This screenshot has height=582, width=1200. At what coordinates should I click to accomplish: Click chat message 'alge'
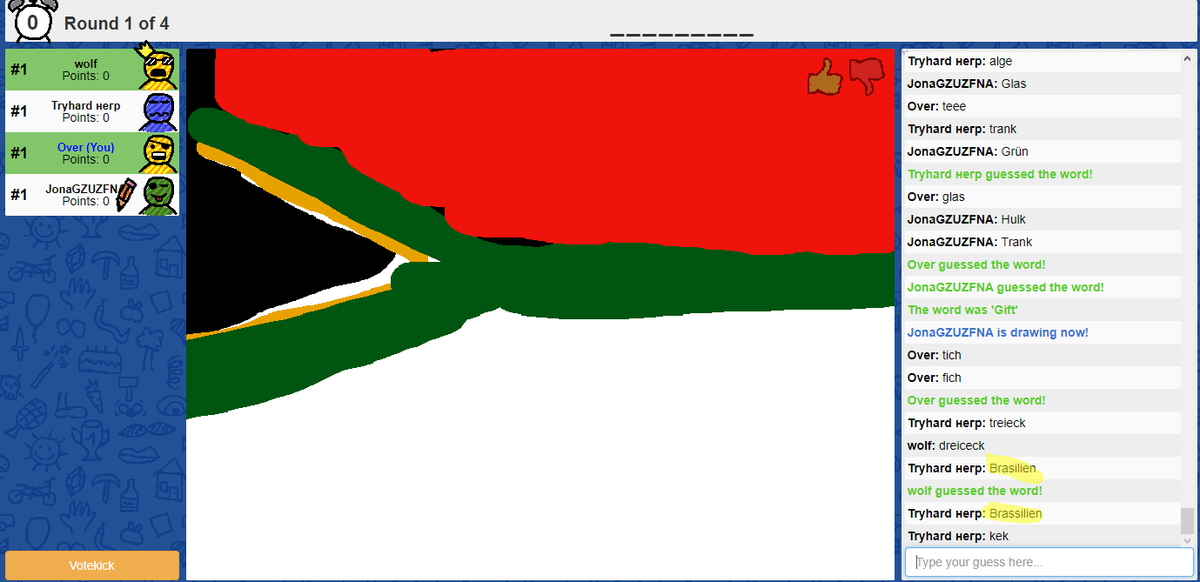1000,61
